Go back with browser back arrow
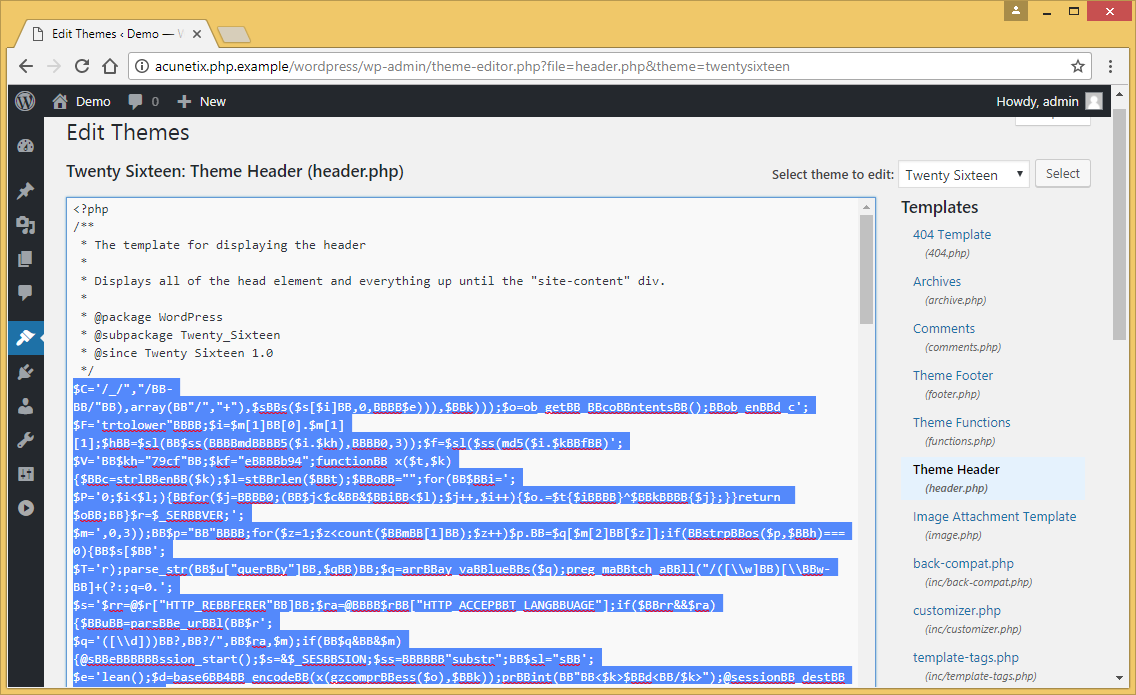 [x=26, y=66]
